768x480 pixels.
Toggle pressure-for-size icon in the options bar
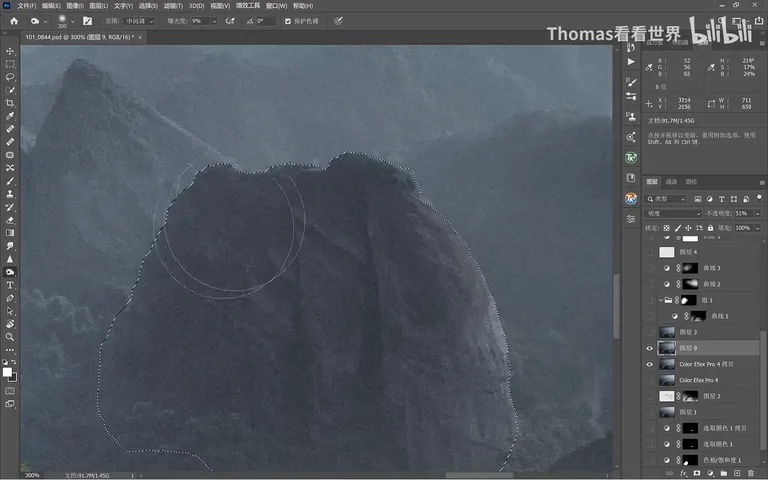click(338, 21)
